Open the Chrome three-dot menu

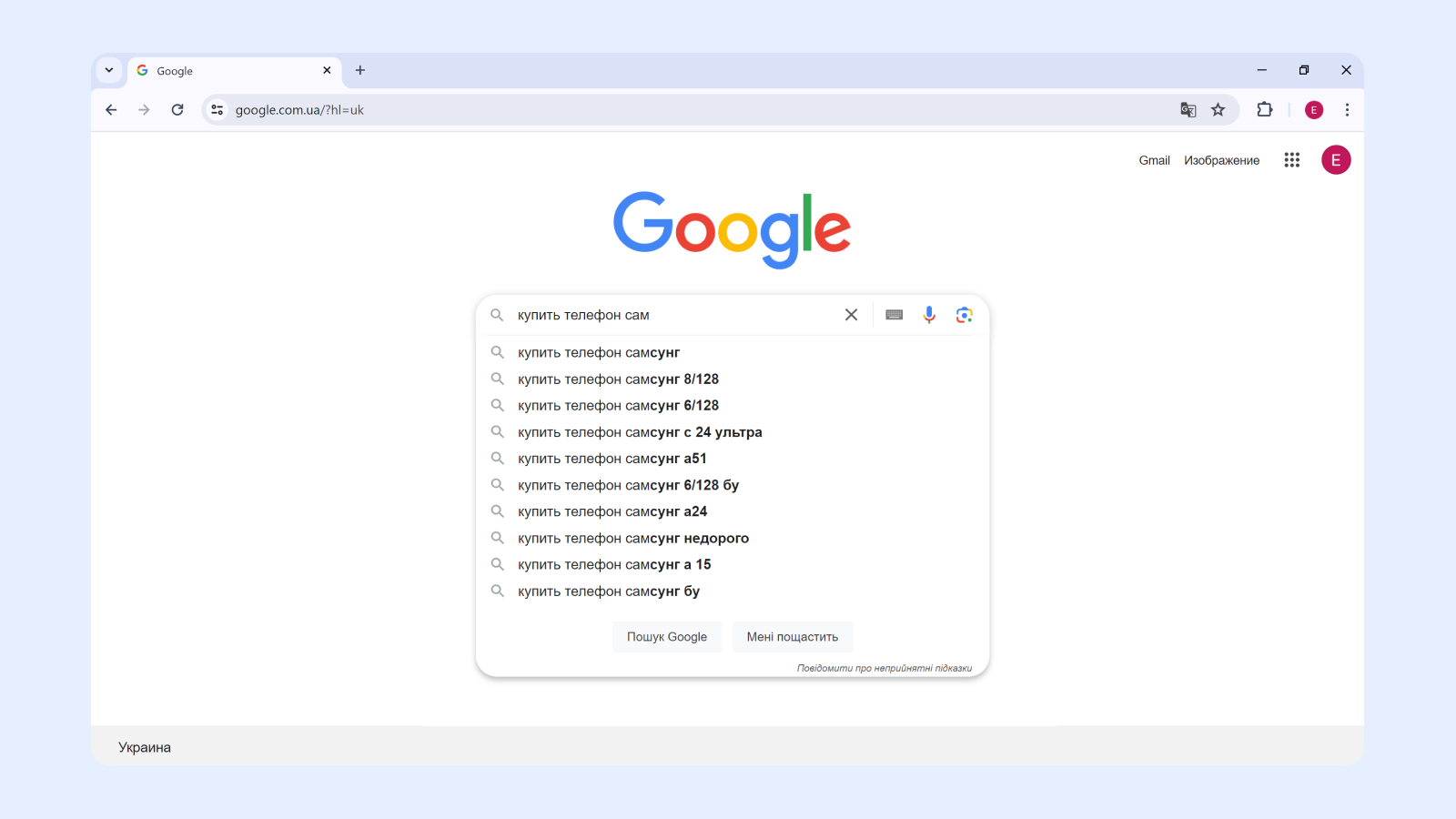point(1348,109)
